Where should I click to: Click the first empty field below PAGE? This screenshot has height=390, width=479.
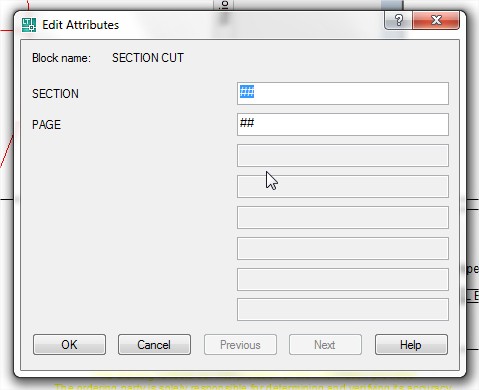343,155
